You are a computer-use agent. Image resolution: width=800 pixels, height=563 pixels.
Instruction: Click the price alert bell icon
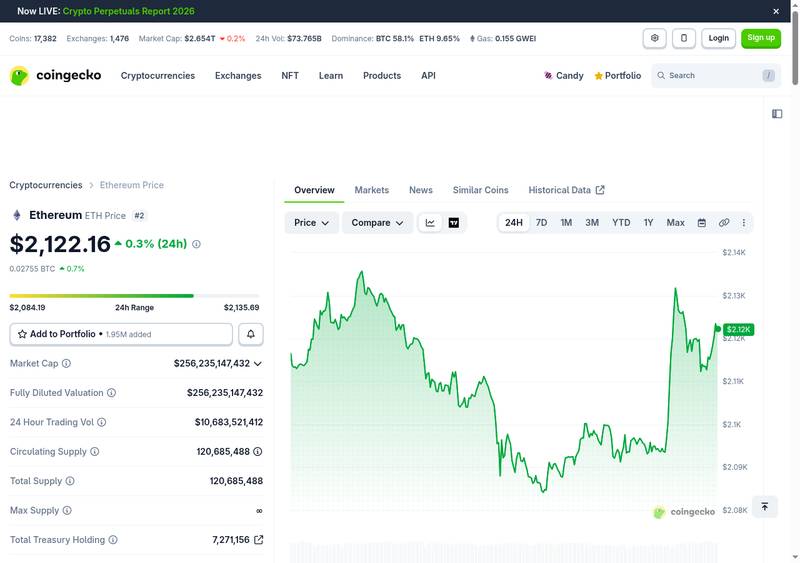(x=251, y=334)
